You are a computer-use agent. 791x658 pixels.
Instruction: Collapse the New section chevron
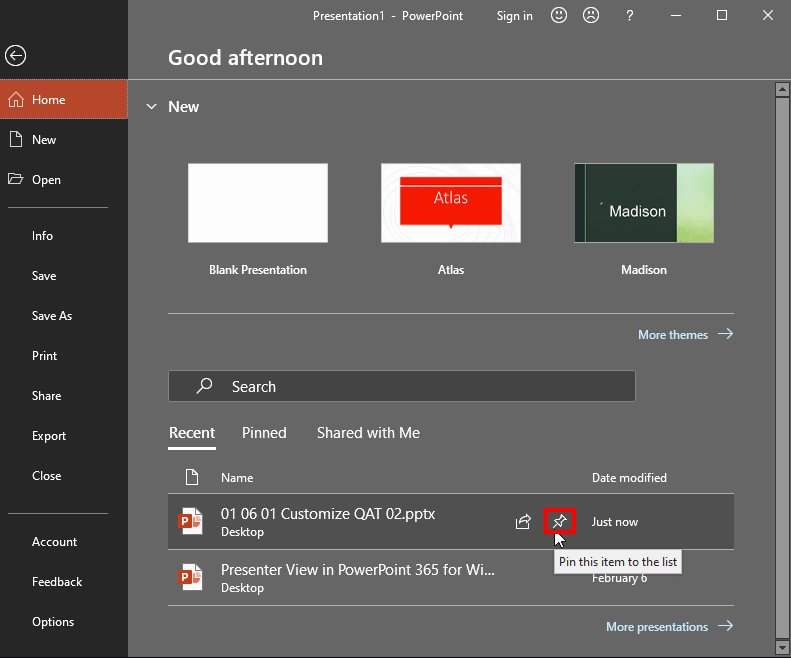[x=152, y=107]
